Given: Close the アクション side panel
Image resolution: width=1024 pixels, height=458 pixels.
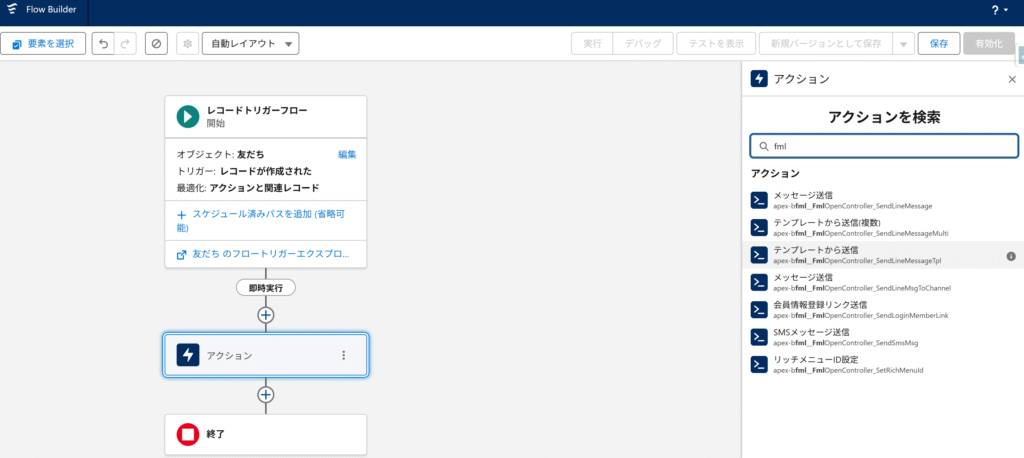Looking at the screenshot, I should click(x=1011, y=79).
